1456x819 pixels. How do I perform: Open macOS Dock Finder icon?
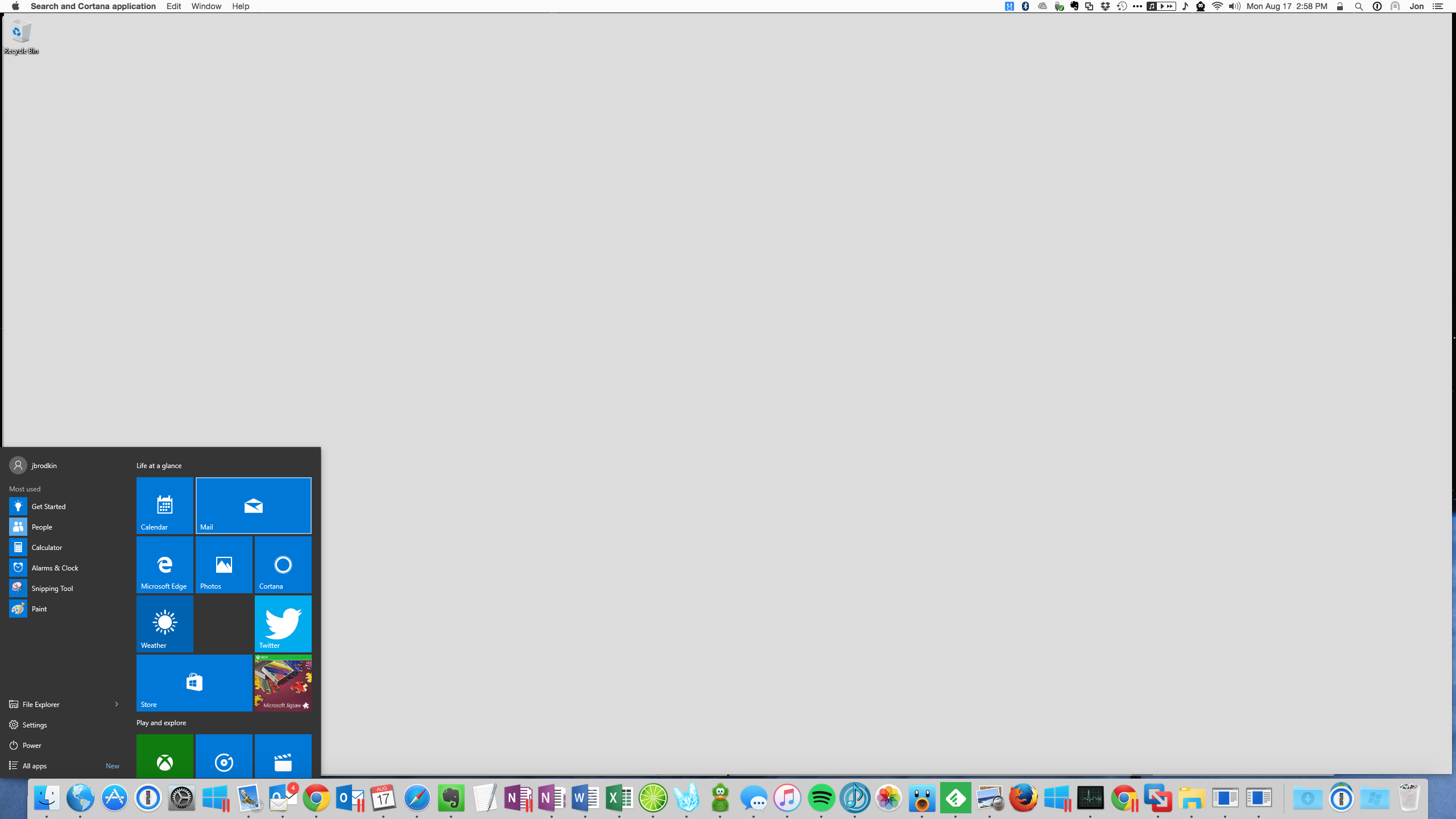45,798
